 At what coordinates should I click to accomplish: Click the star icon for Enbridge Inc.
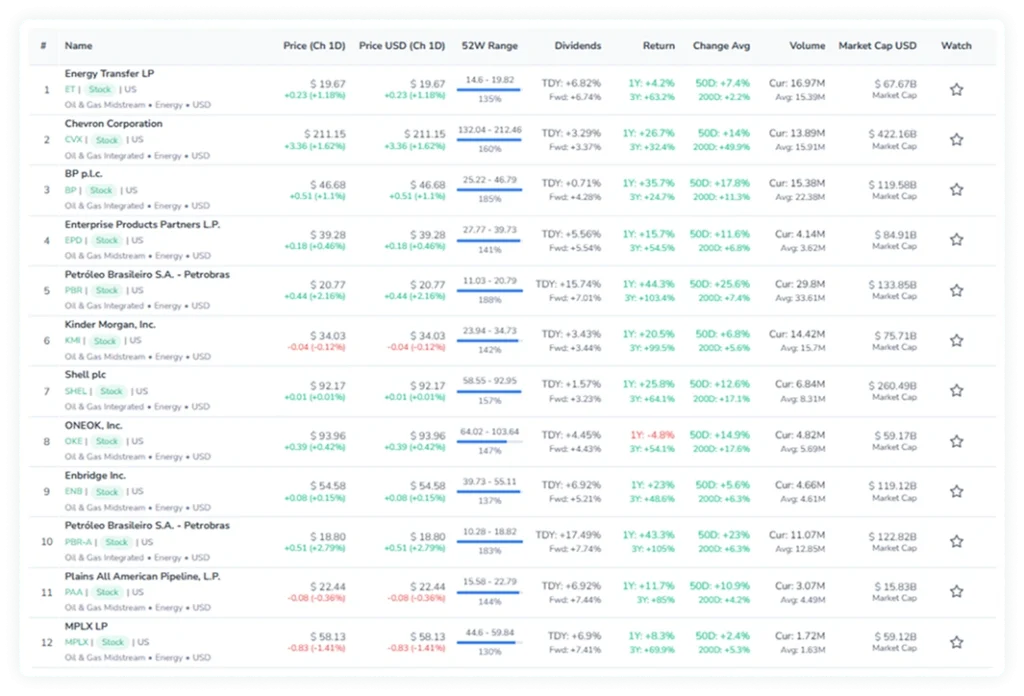tap(956, 490)
